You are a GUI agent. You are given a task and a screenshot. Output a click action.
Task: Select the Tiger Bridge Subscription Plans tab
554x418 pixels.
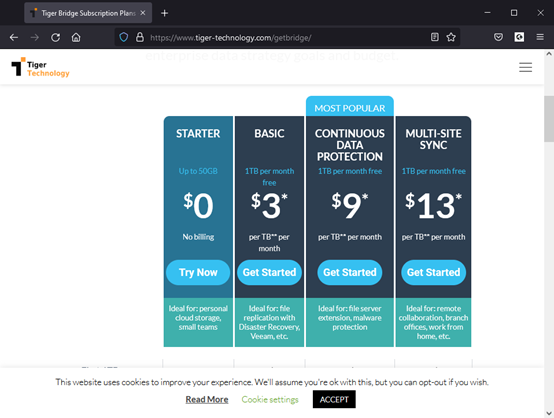pos(88,13)
